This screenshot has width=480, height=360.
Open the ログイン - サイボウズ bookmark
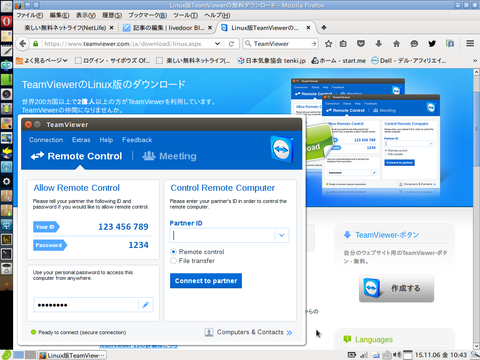pos(112,60)
